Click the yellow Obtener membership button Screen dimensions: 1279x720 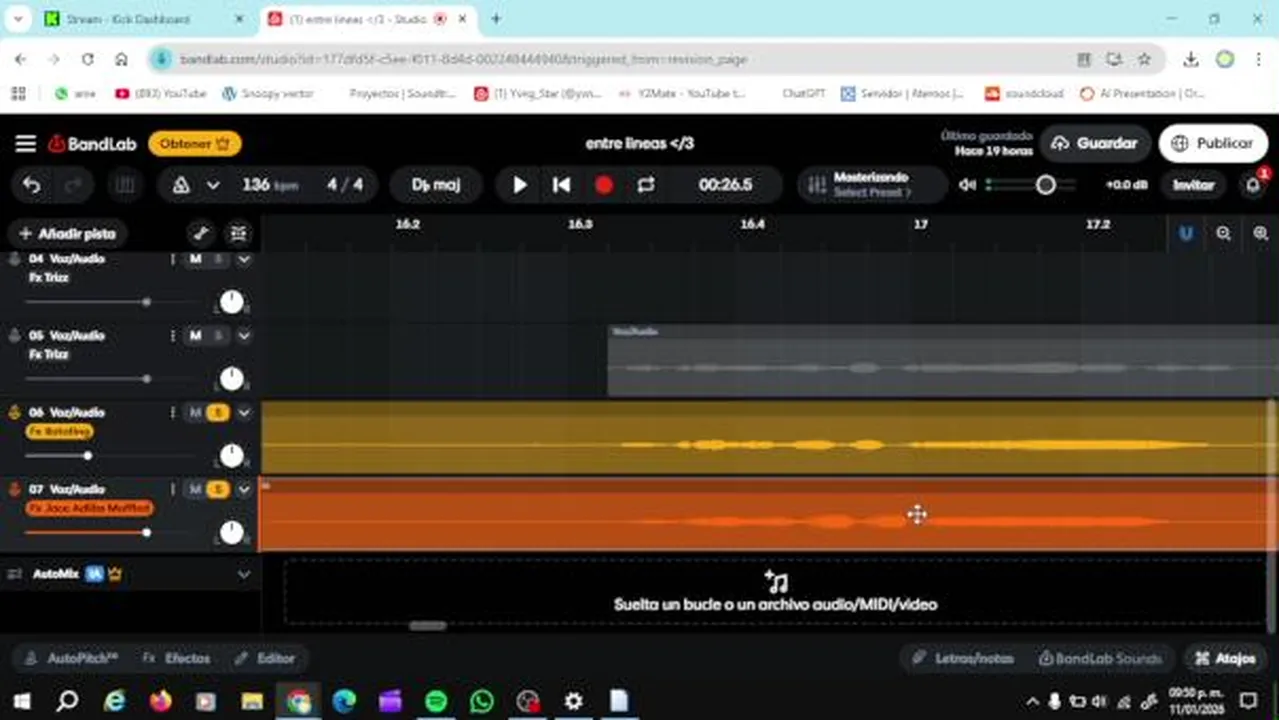[x=195, y=144]
